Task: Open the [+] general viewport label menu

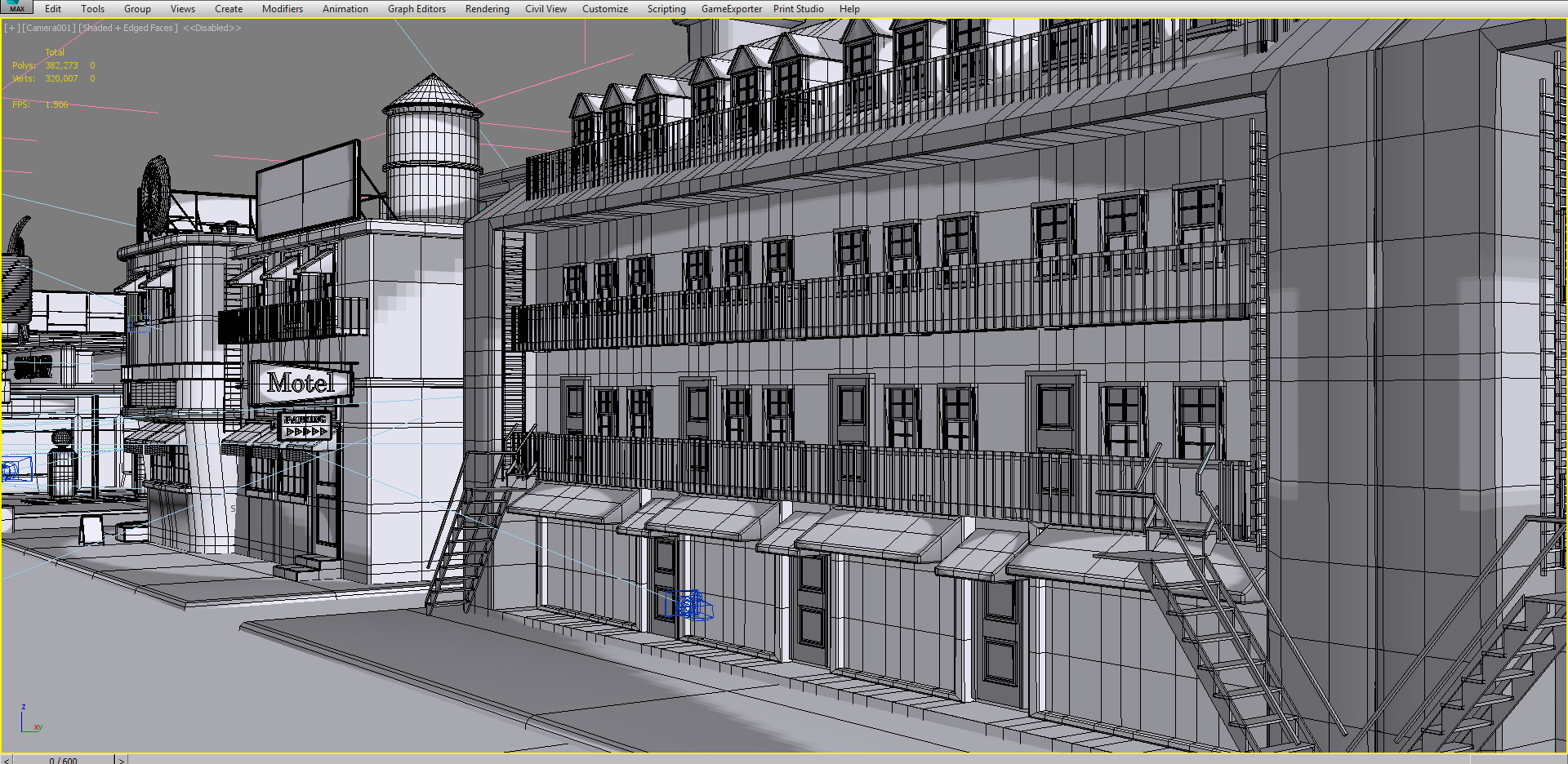Action: coord(11,27)
